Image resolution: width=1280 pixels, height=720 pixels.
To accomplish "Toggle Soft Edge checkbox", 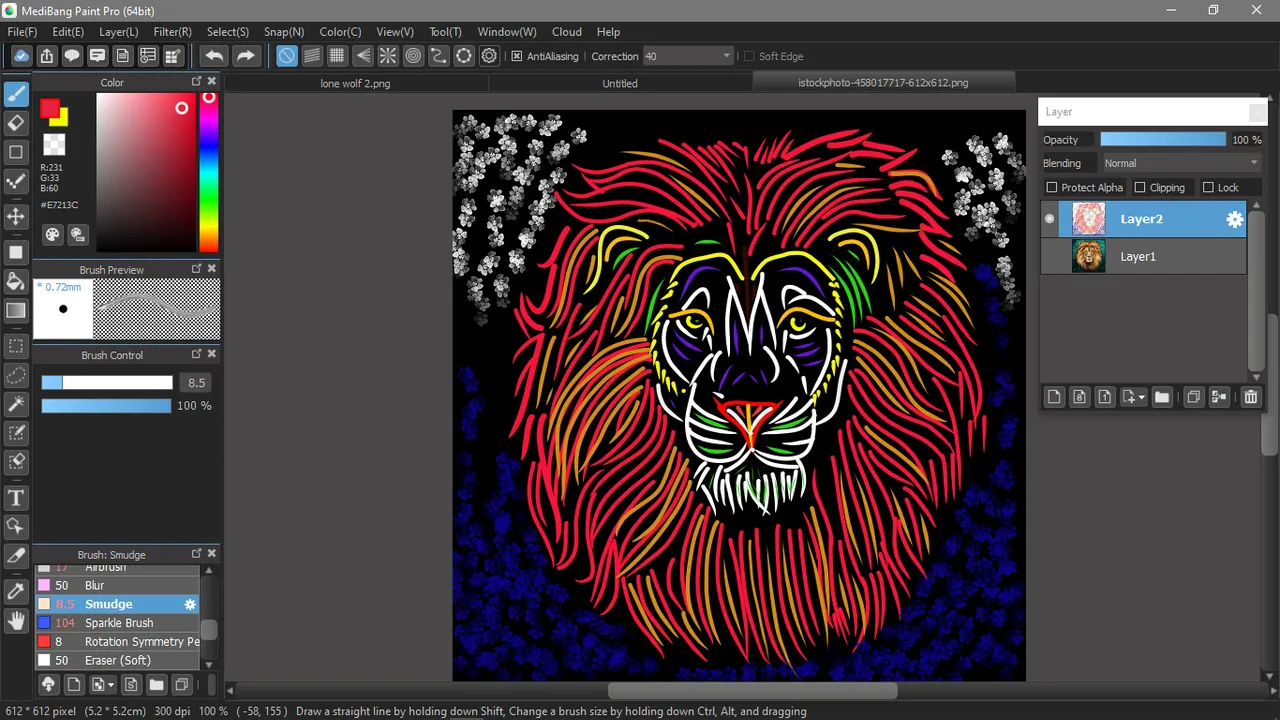I will click(749, 56).
